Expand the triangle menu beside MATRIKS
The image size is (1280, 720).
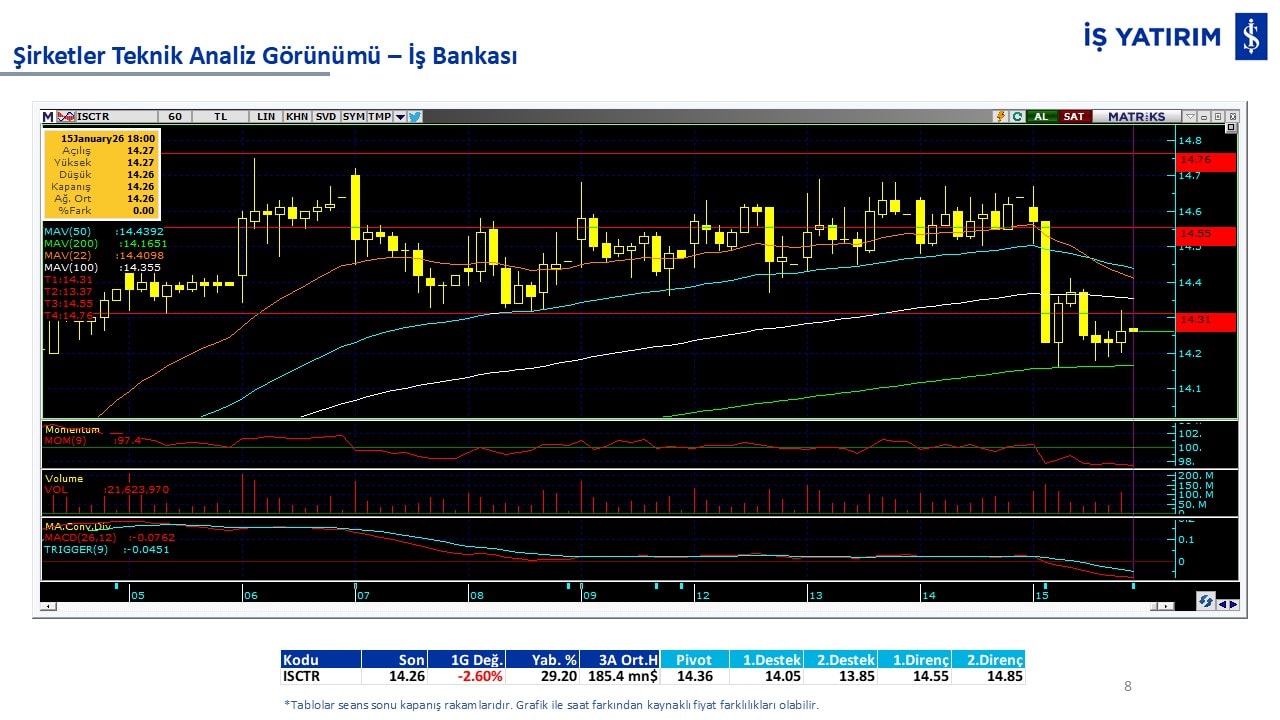pos(1190,116)
